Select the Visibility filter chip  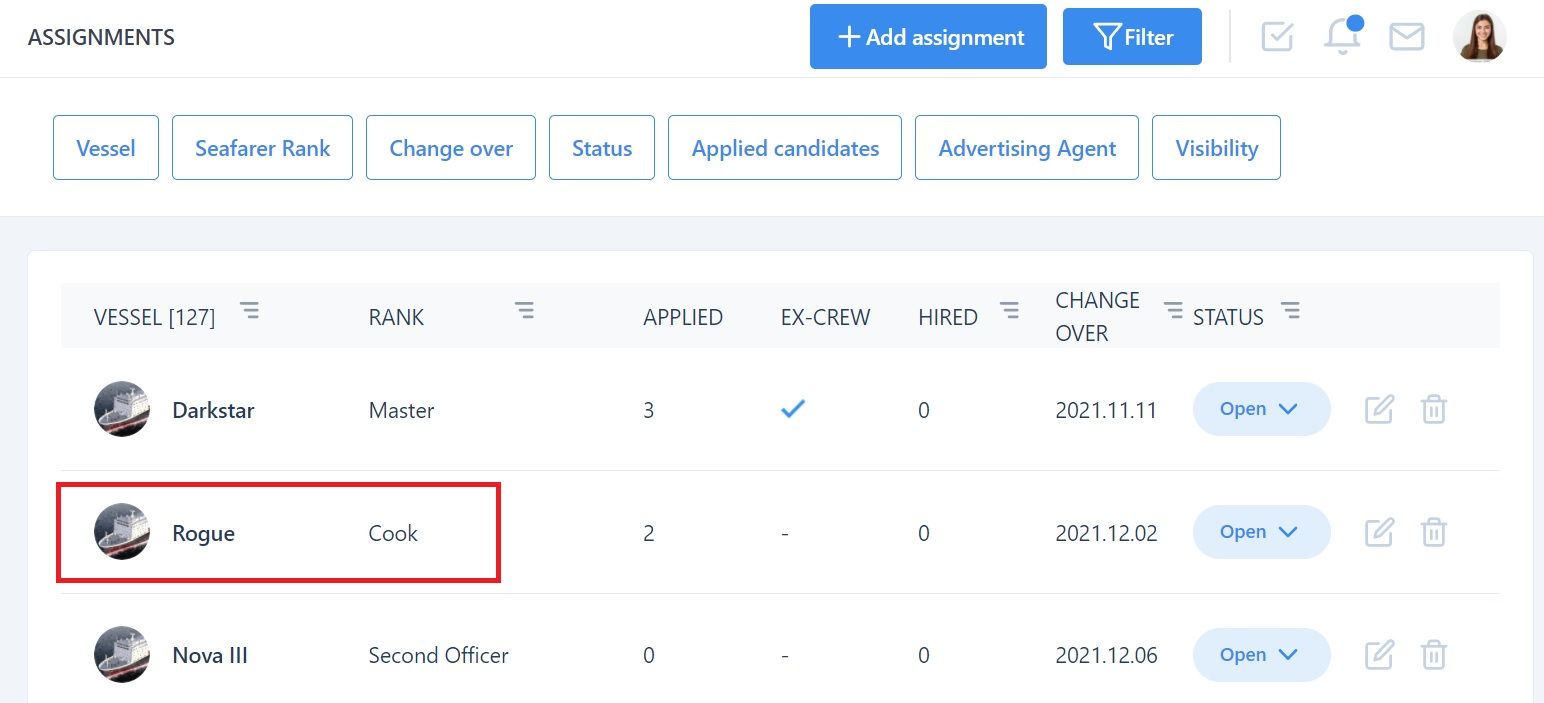(1216, 148)
